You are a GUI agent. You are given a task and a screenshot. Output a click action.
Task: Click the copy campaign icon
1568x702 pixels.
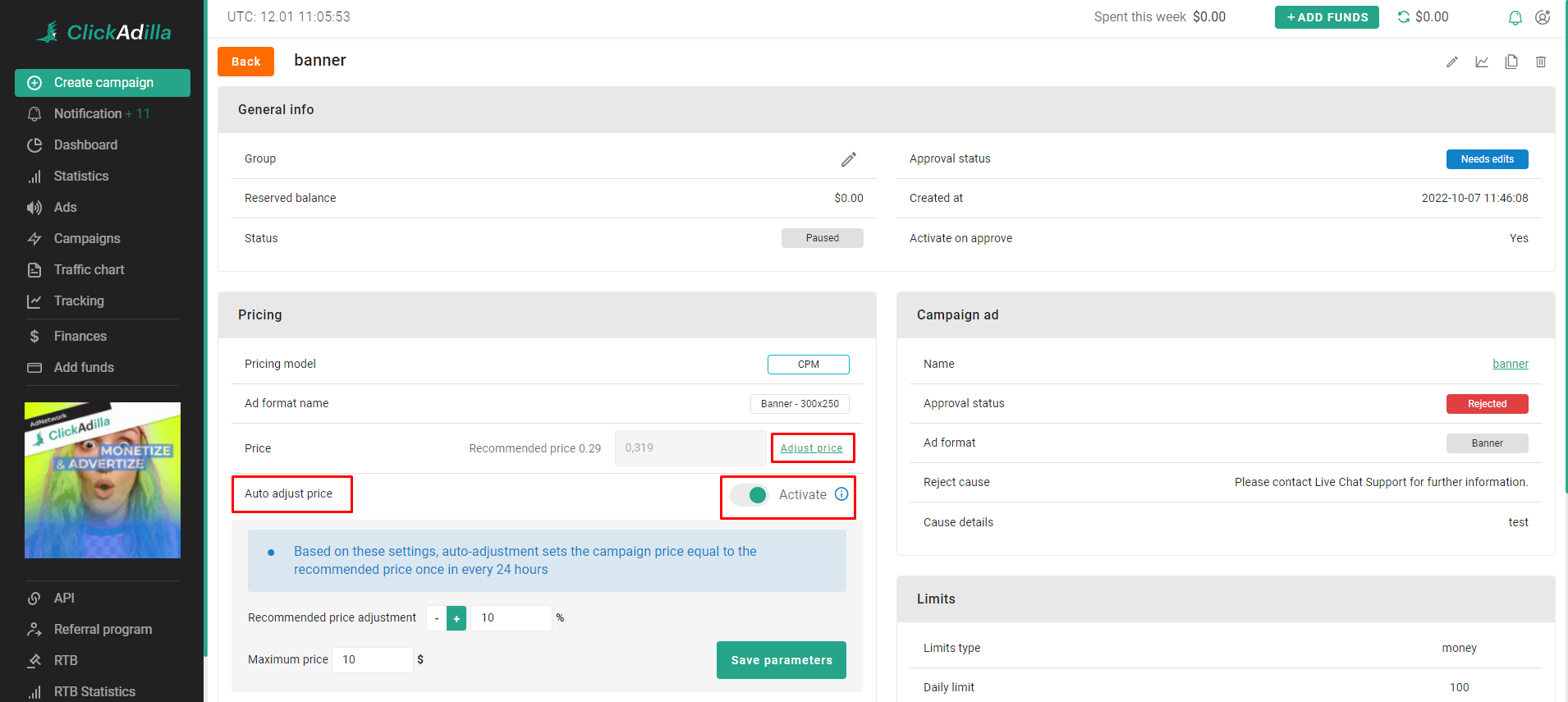point(1511,62)
